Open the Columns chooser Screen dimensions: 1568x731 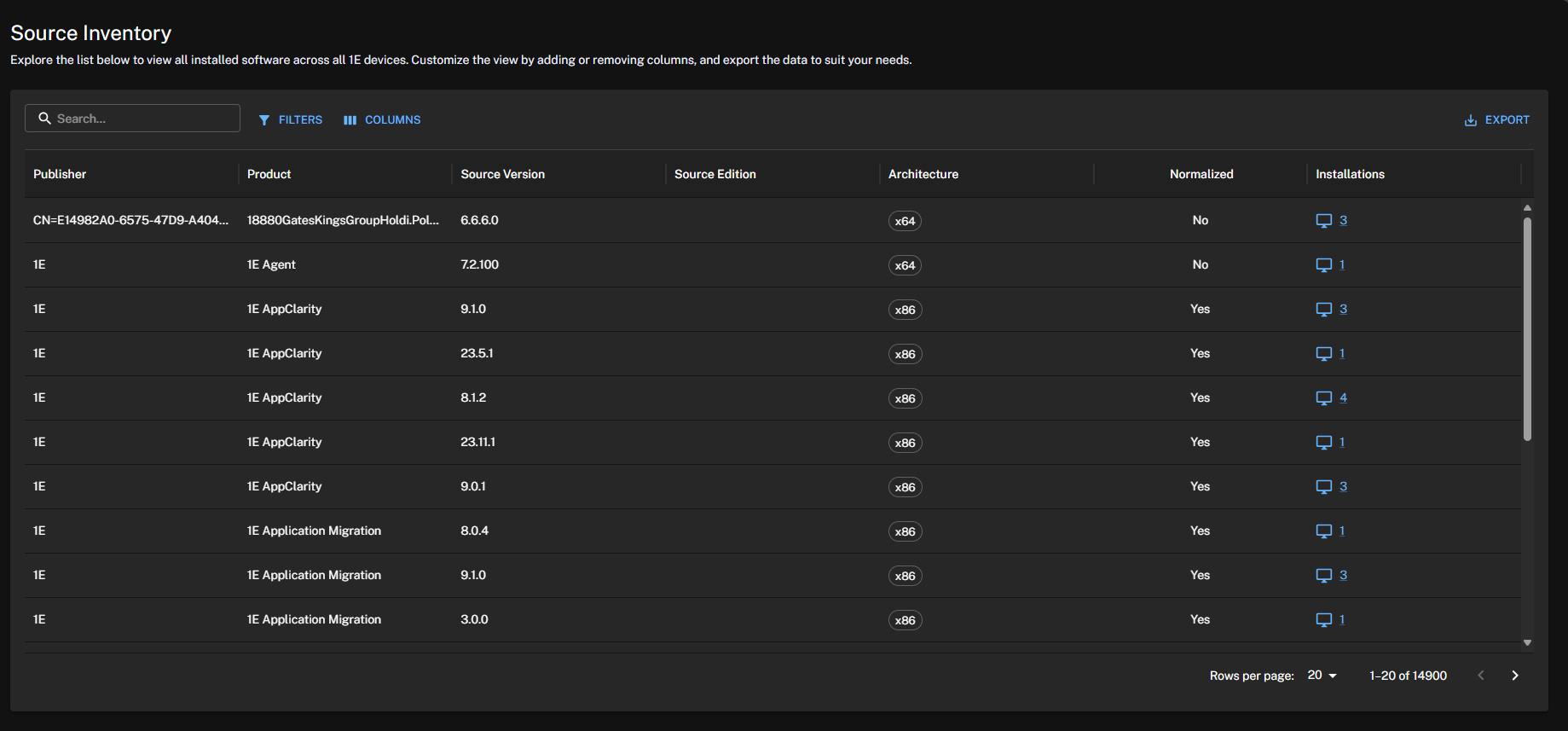tap(382, 120)
